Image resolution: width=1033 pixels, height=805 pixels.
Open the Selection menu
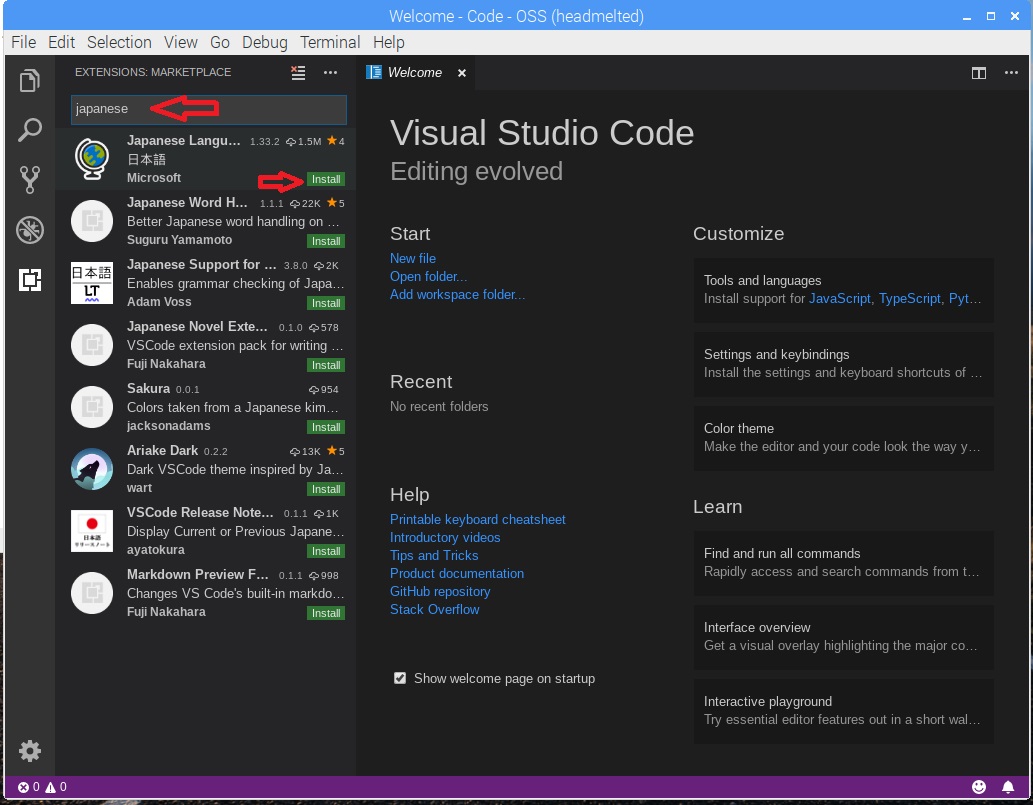[x=119, y=42]
